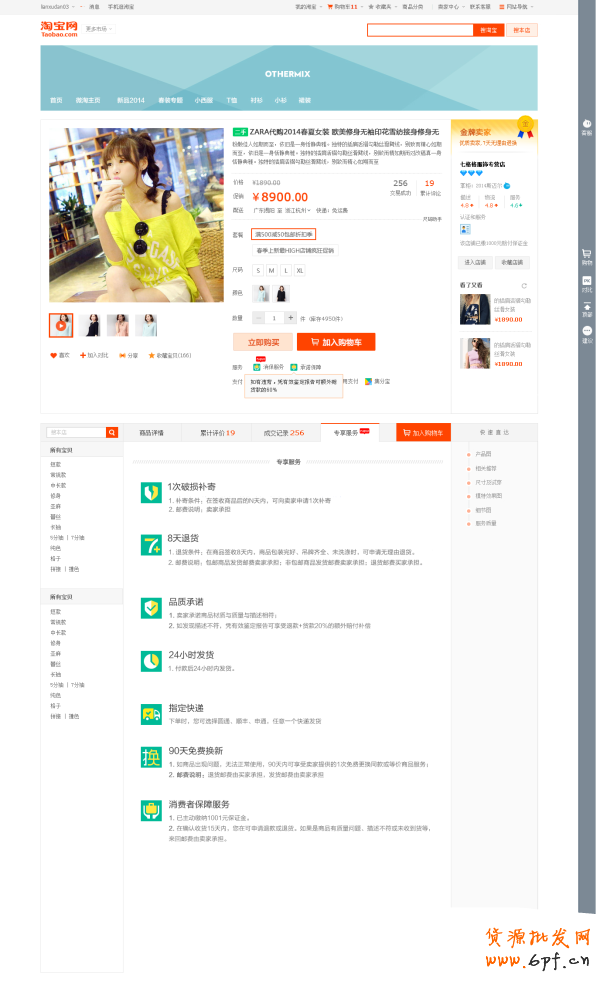Choose the black color swatch
Image resolution: width=600 pixels, height=982 pixels.
[281, 293]
